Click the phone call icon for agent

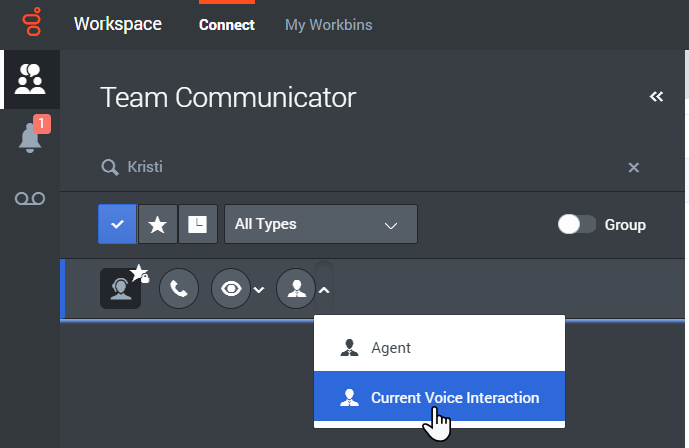[x=178, y=289]
